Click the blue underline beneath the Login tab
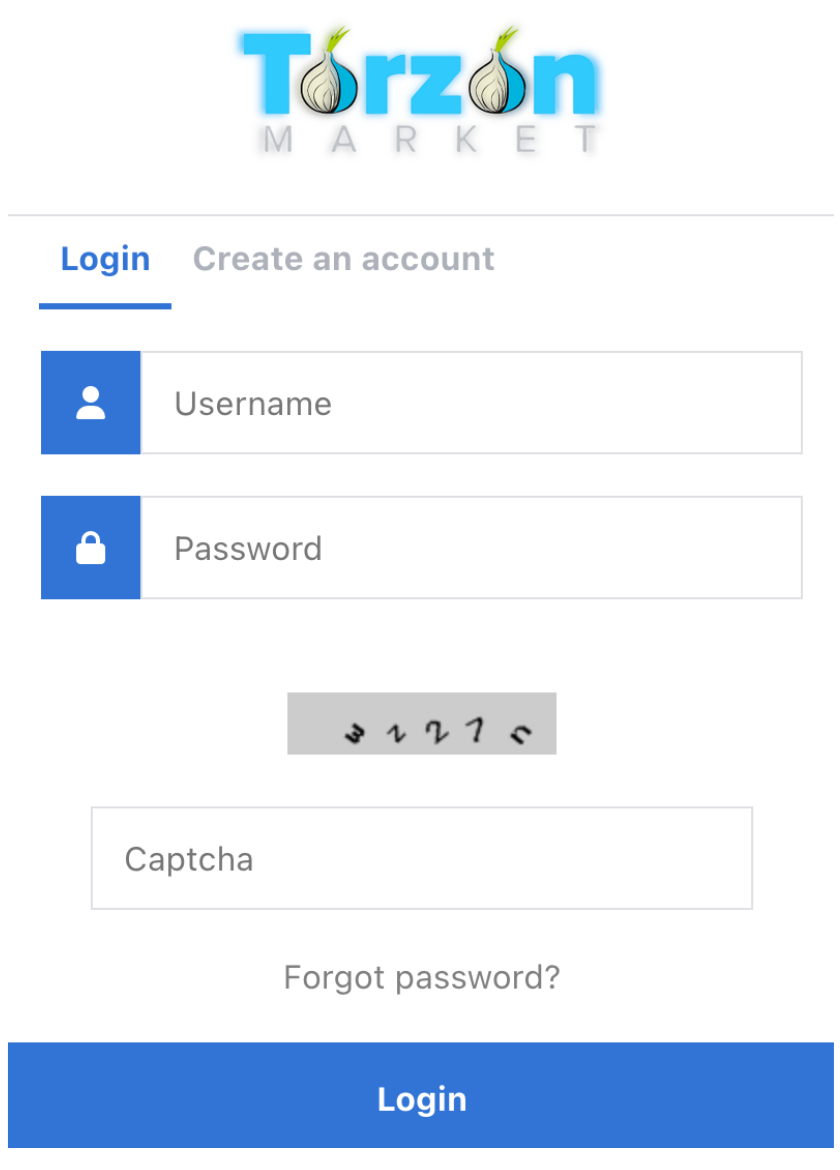Screen dimensions: 840x1170 click(104, 306)
